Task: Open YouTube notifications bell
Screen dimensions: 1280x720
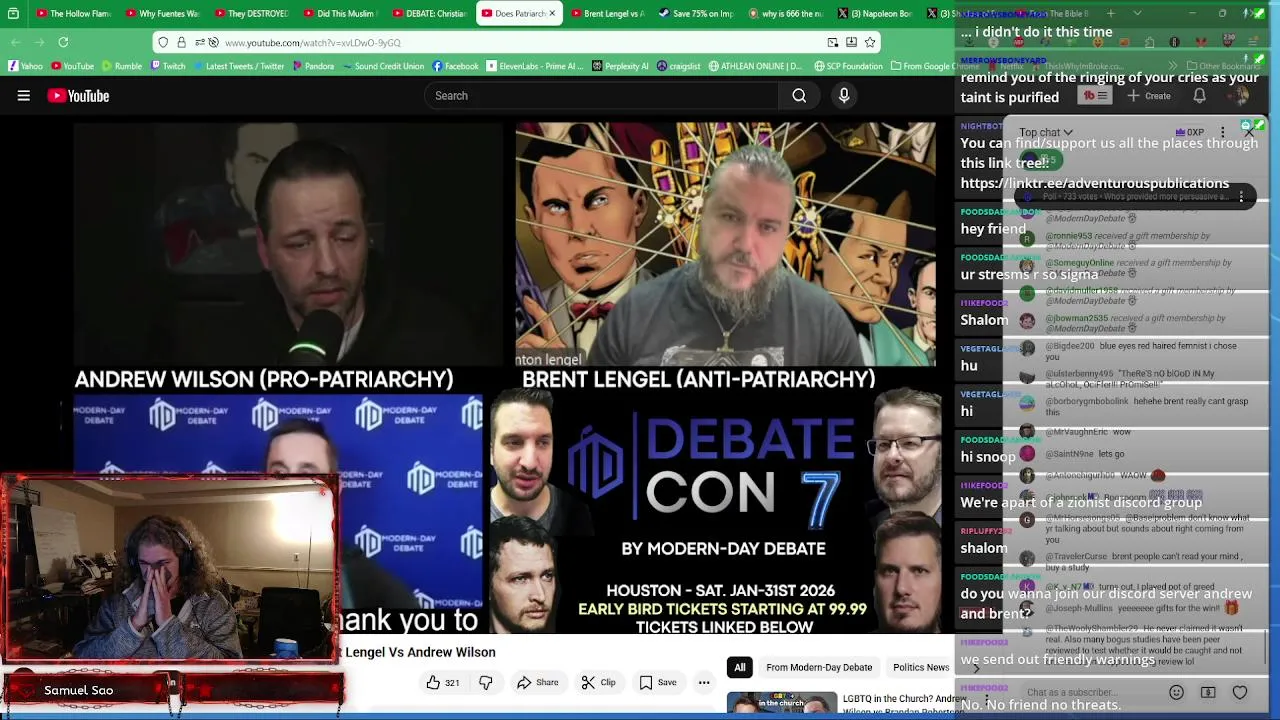Action: click(x=1199, y=96)
